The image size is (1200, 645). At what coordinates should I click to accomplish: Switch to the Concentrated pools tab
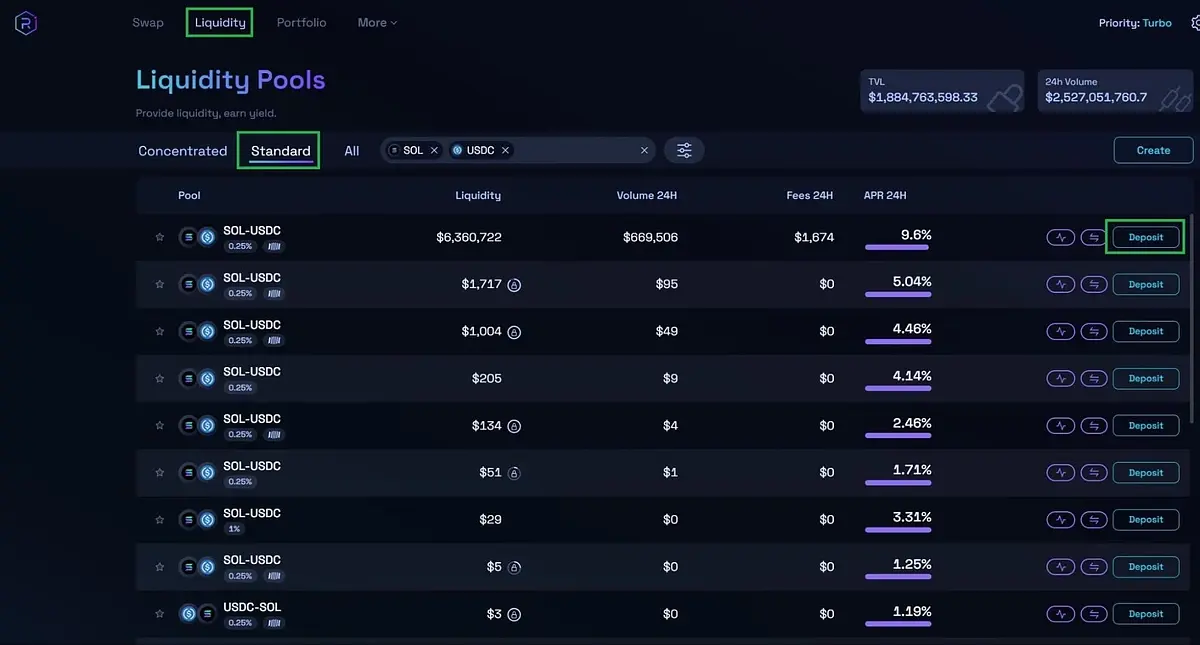(x=183, y=151)
